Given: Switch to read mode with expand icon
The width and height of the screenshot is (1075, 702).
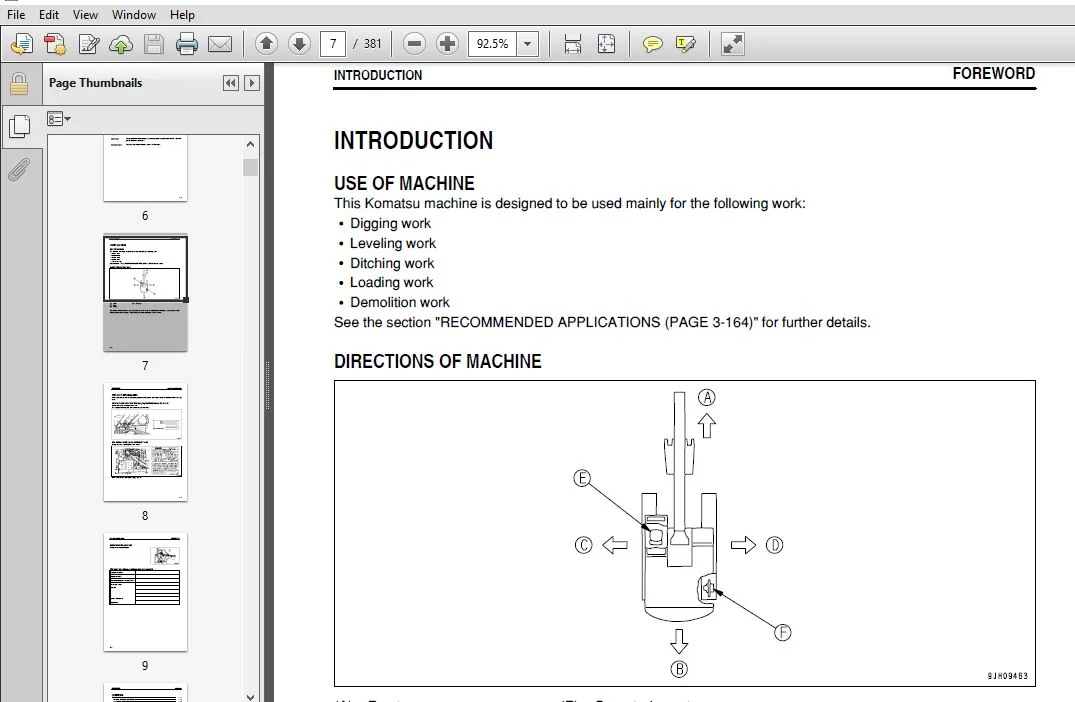Looking at the screenshot, I should pos(732,44).
